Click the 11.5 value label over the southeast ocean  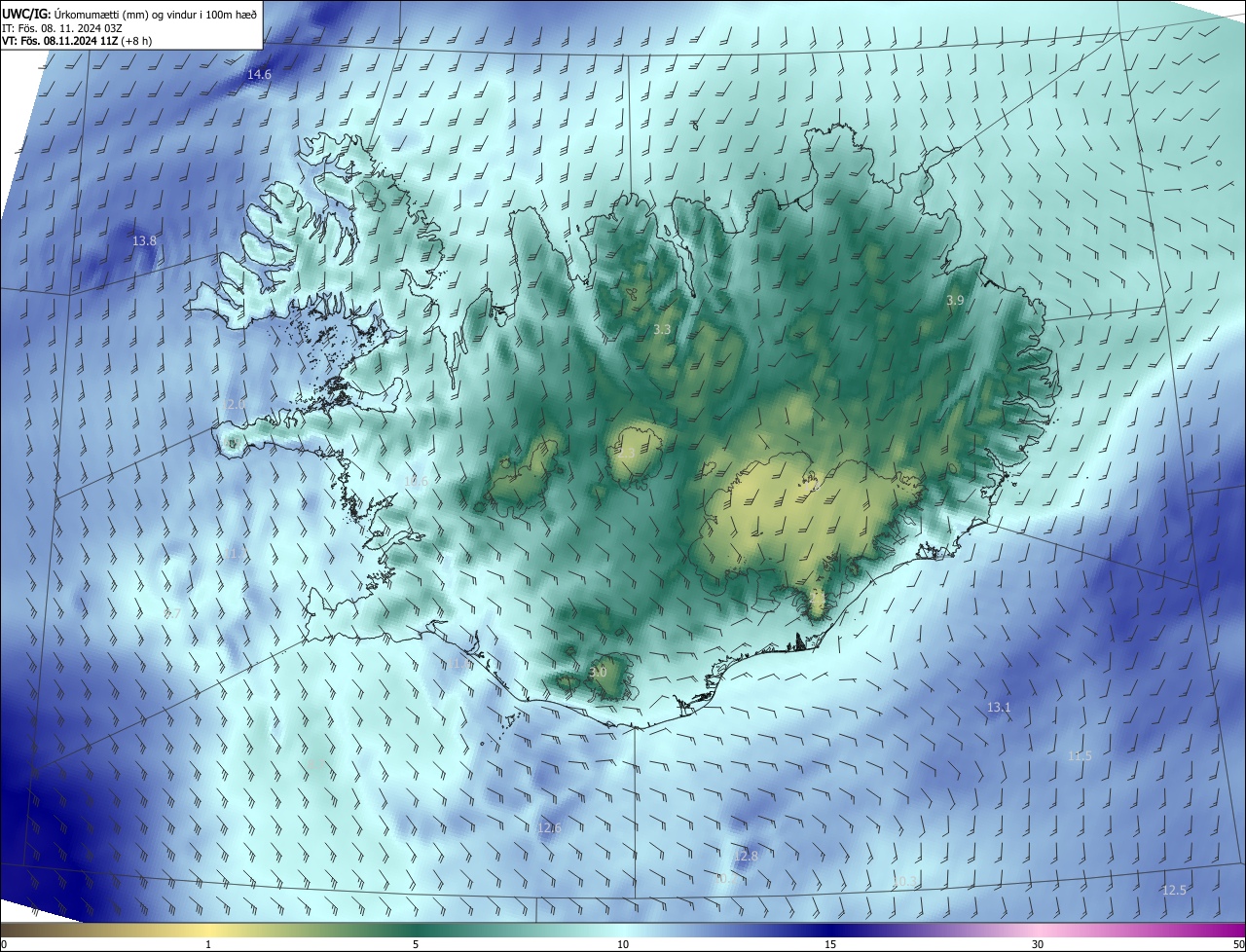pos(1080,756)
